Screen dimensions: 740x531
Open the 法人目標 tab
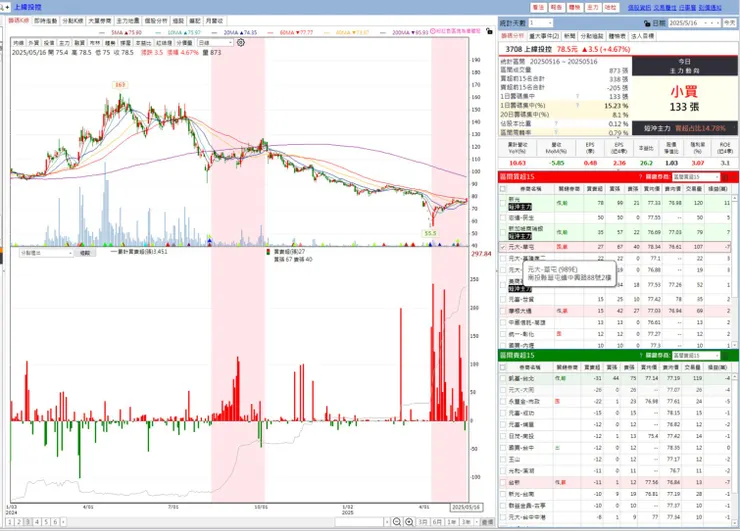pyautogui.click(x=642, y=36)
